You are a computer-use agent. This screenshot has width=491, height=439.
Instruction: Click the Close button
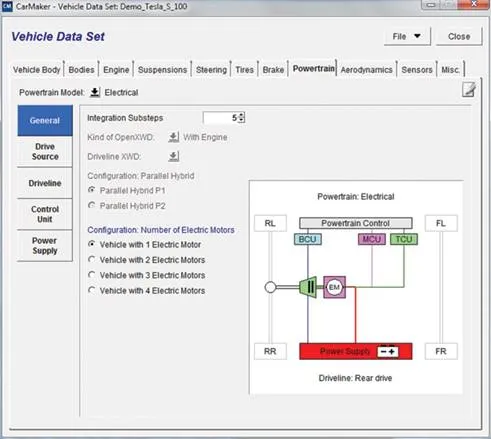click(x=459, y=36)
